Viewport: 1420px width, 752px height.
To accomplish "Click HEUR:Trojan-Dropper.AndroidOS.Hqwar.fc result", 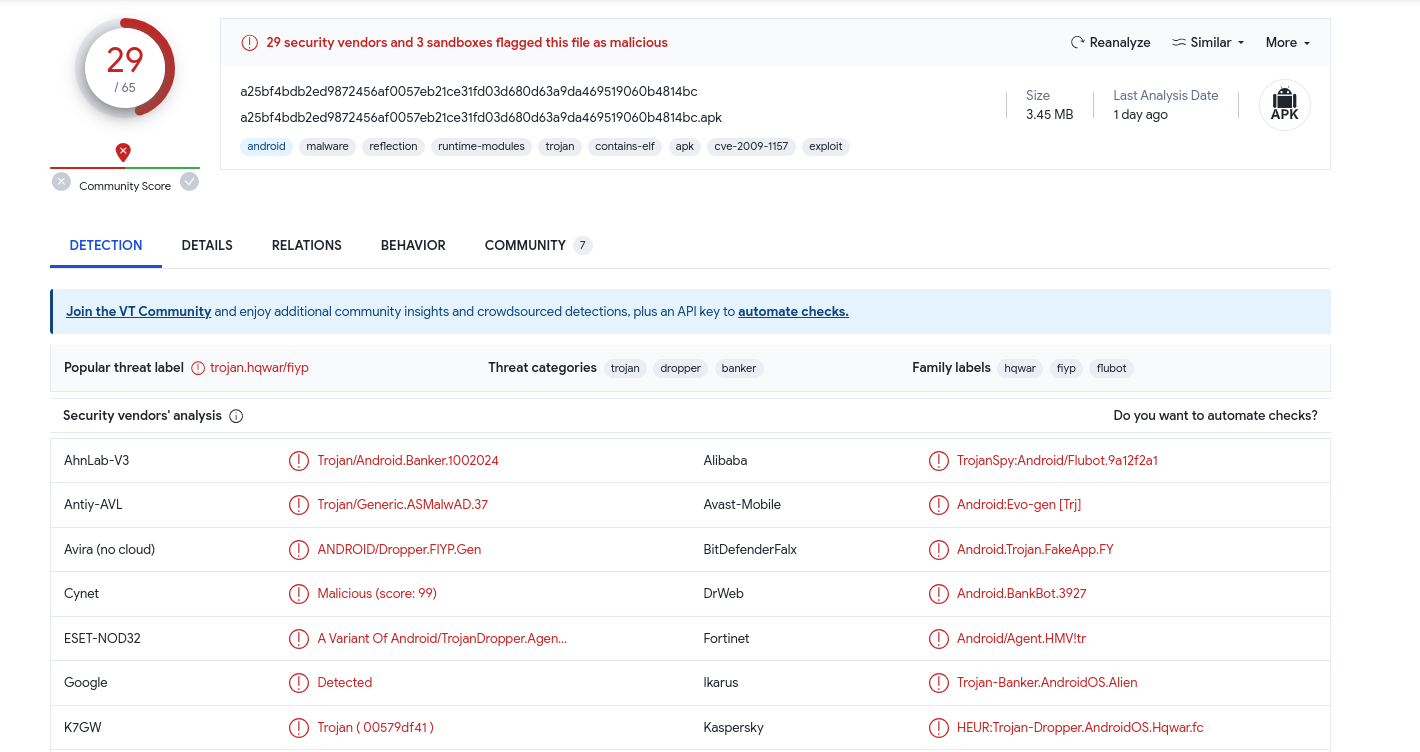I will tap(1080, 728).
